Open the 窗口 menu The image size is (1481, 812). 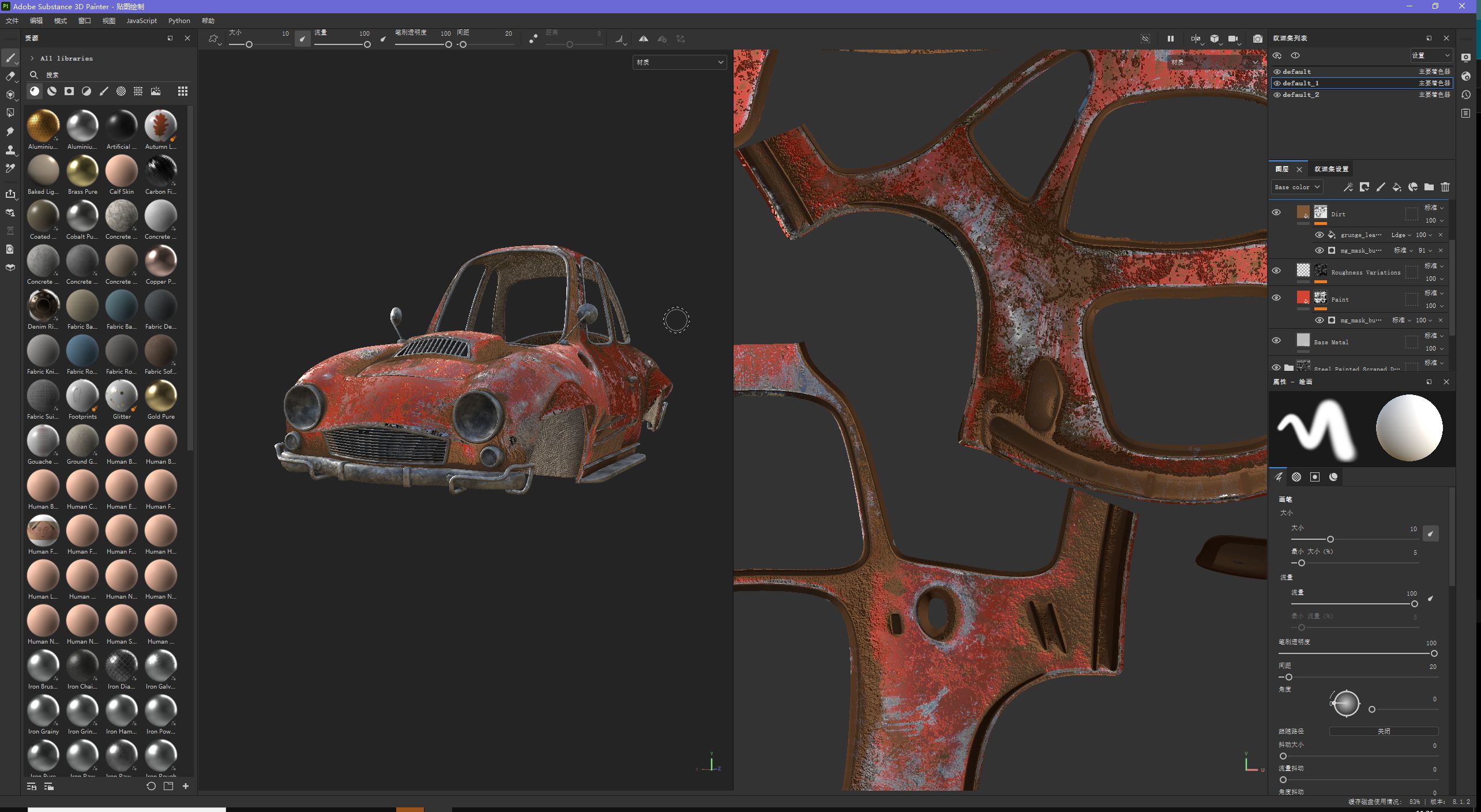click(84, 21)
